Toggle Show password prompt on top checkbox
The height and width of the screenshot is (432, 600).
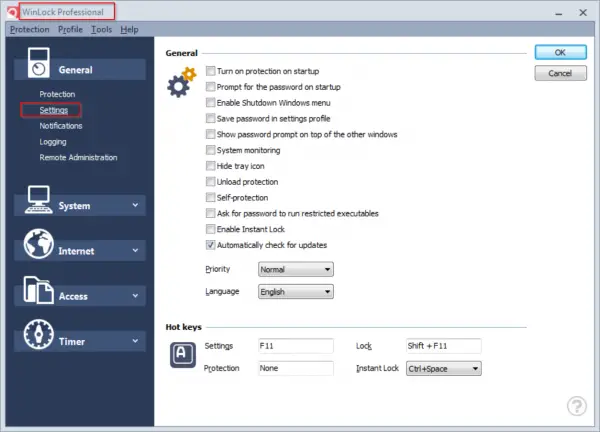210,134
